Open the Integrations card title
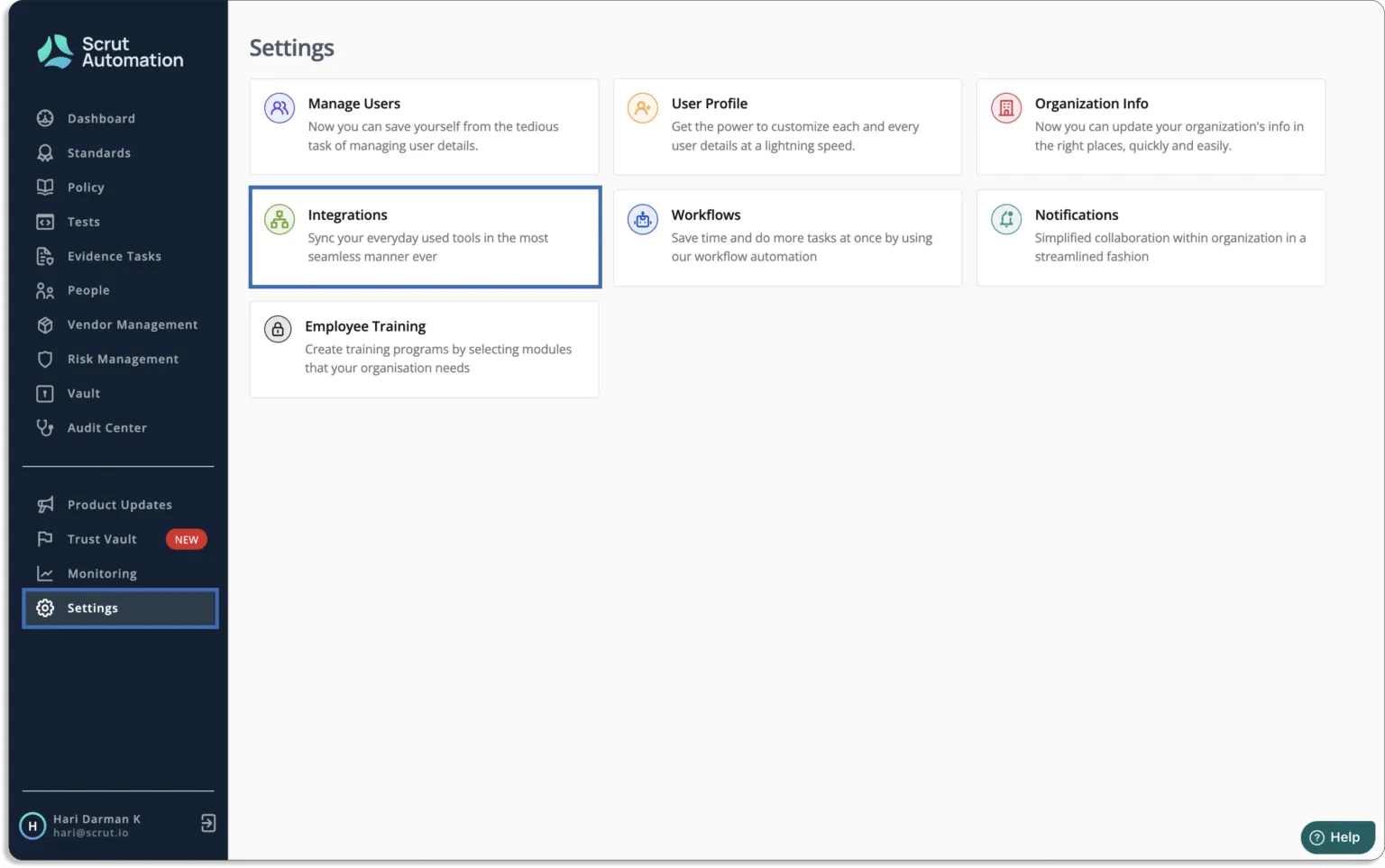The height and width of the screenshot is (868, 1385). coord(348,215)
